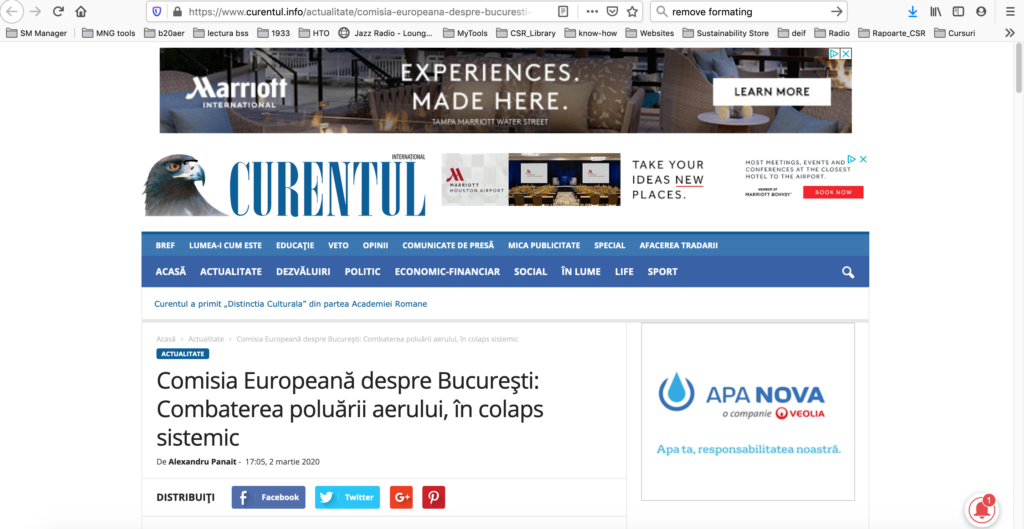Close the Marriott Houston Airport ad X

pyautogui.click(x=863, y=159)
